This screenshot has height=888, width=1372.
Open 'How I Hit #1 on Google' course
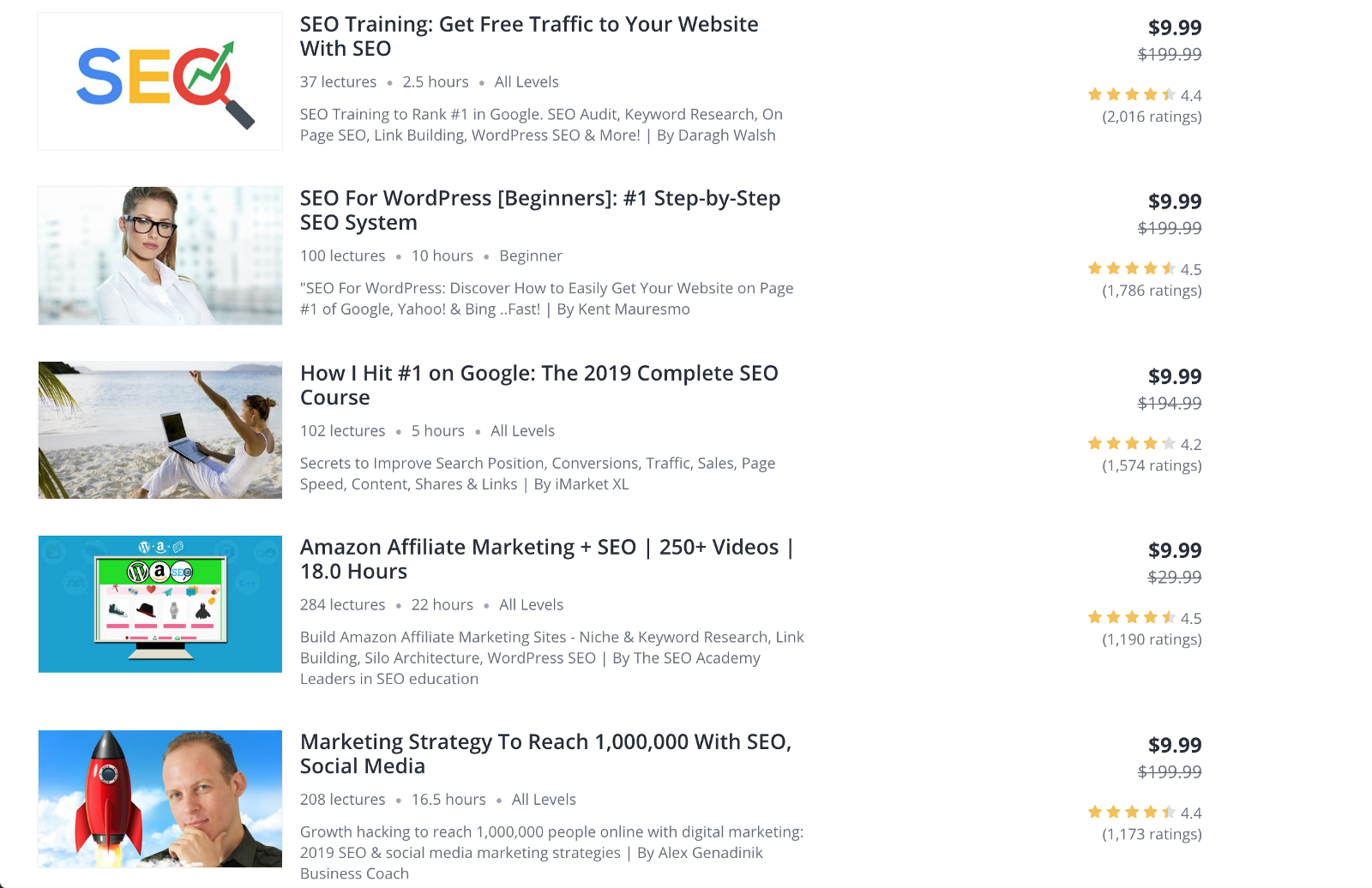539,385
